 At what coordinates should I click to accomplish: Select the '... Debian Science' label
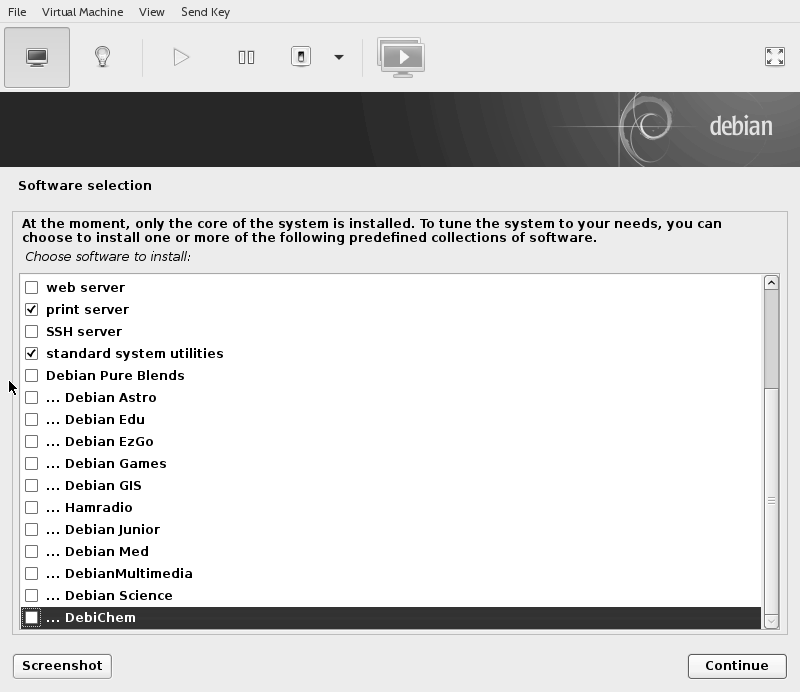pos(109,596)
